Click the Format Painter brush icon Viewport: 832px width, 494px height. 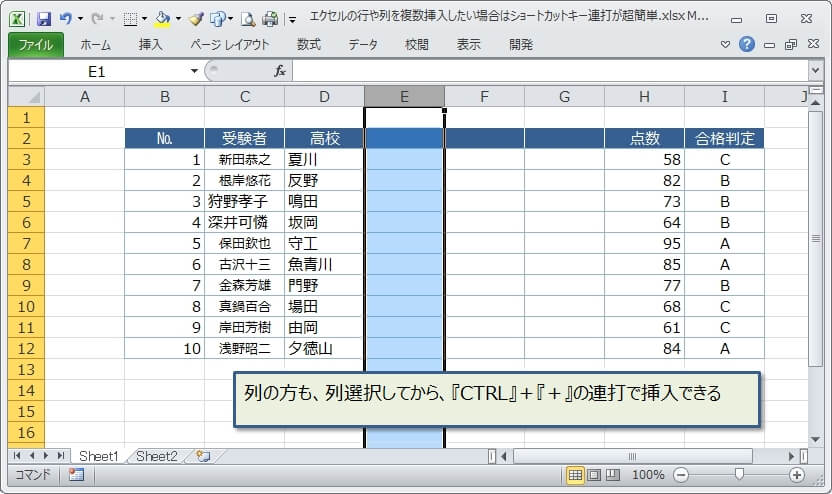click(196, 19)
